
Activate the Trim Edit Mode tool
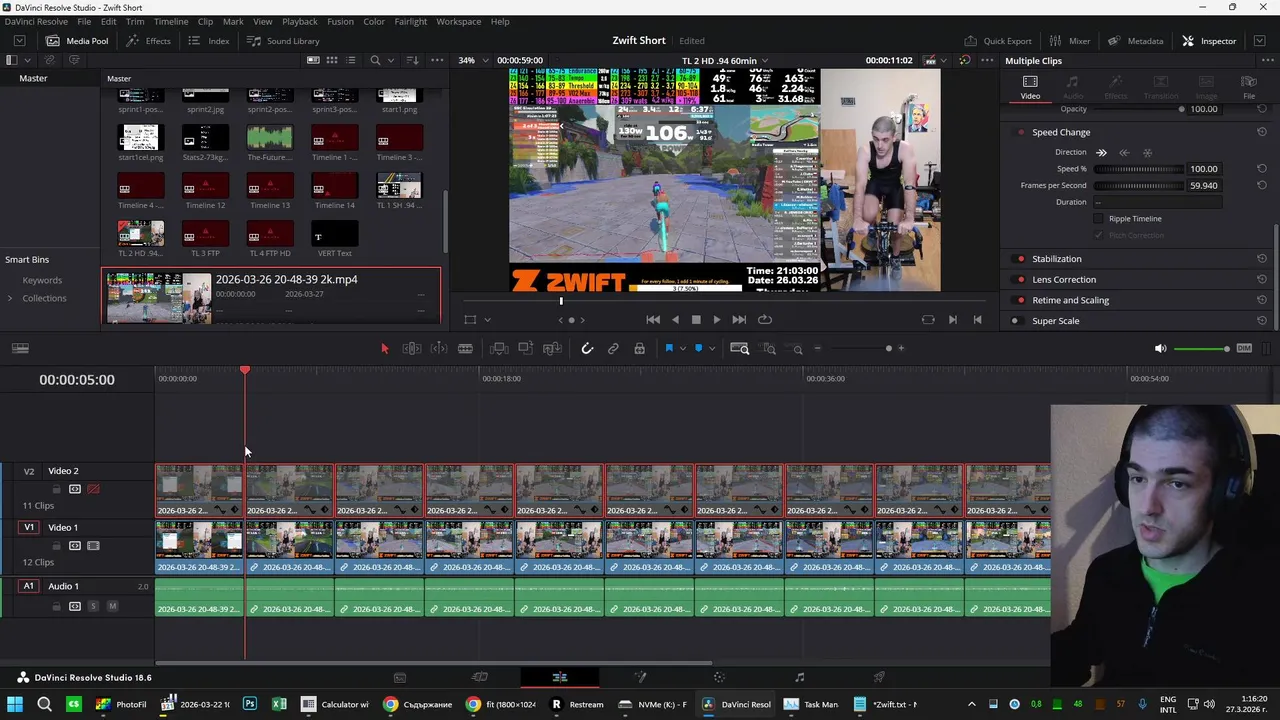[x=411, y=348]
